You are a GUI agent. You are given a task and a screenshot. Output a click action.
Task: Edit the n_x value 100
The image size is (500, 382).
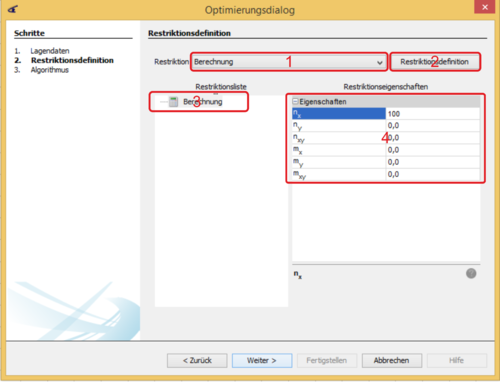433,114
